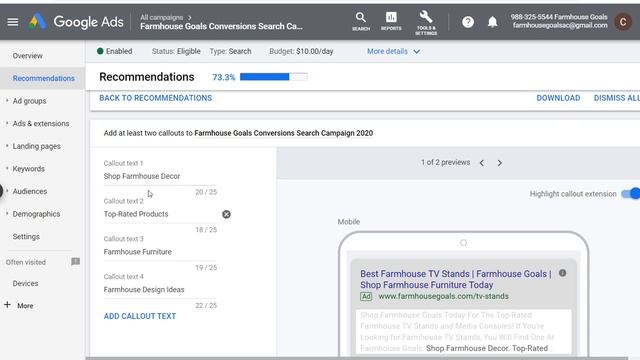Click ADD CALLOUT TEXT
Image resolution: width=640 pixels, height=360 pixels.
coord(140,316)
